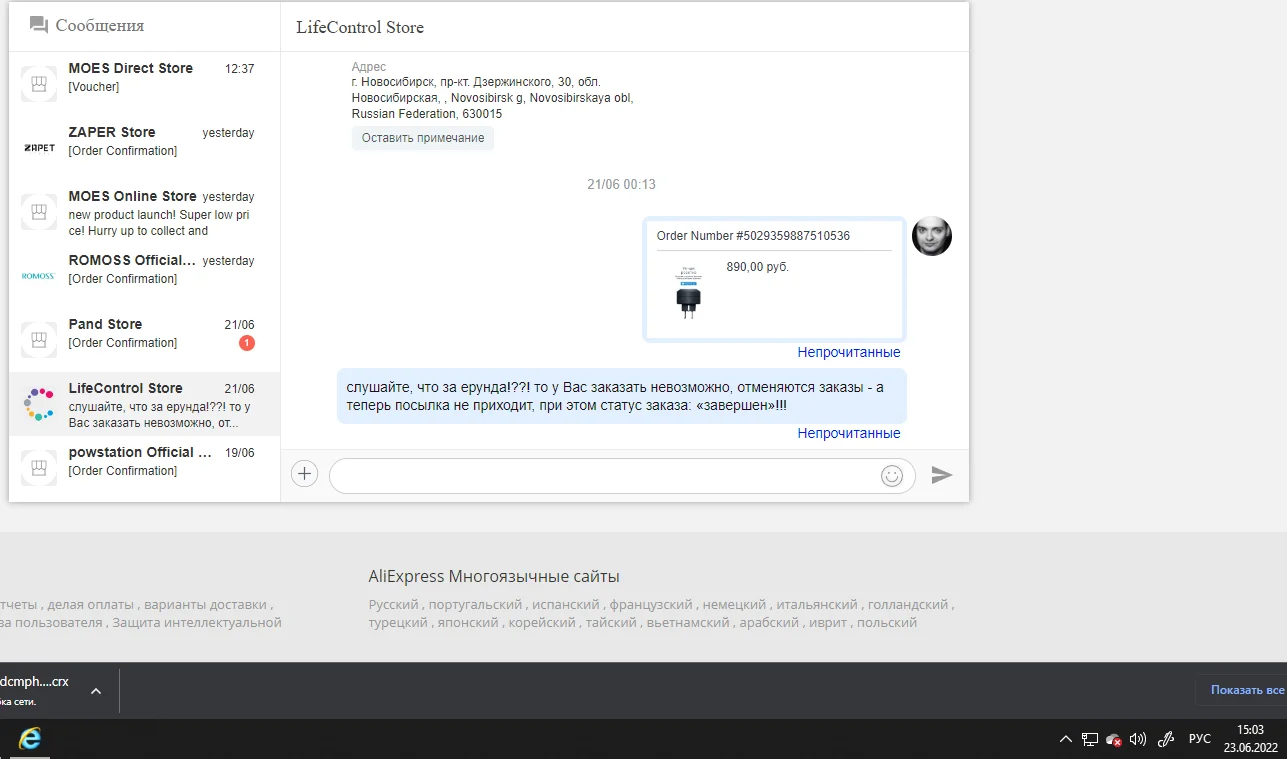Screen dimensions: 1287x759
Task: Click the варианты доставки footer link
Action: [205, 605]
